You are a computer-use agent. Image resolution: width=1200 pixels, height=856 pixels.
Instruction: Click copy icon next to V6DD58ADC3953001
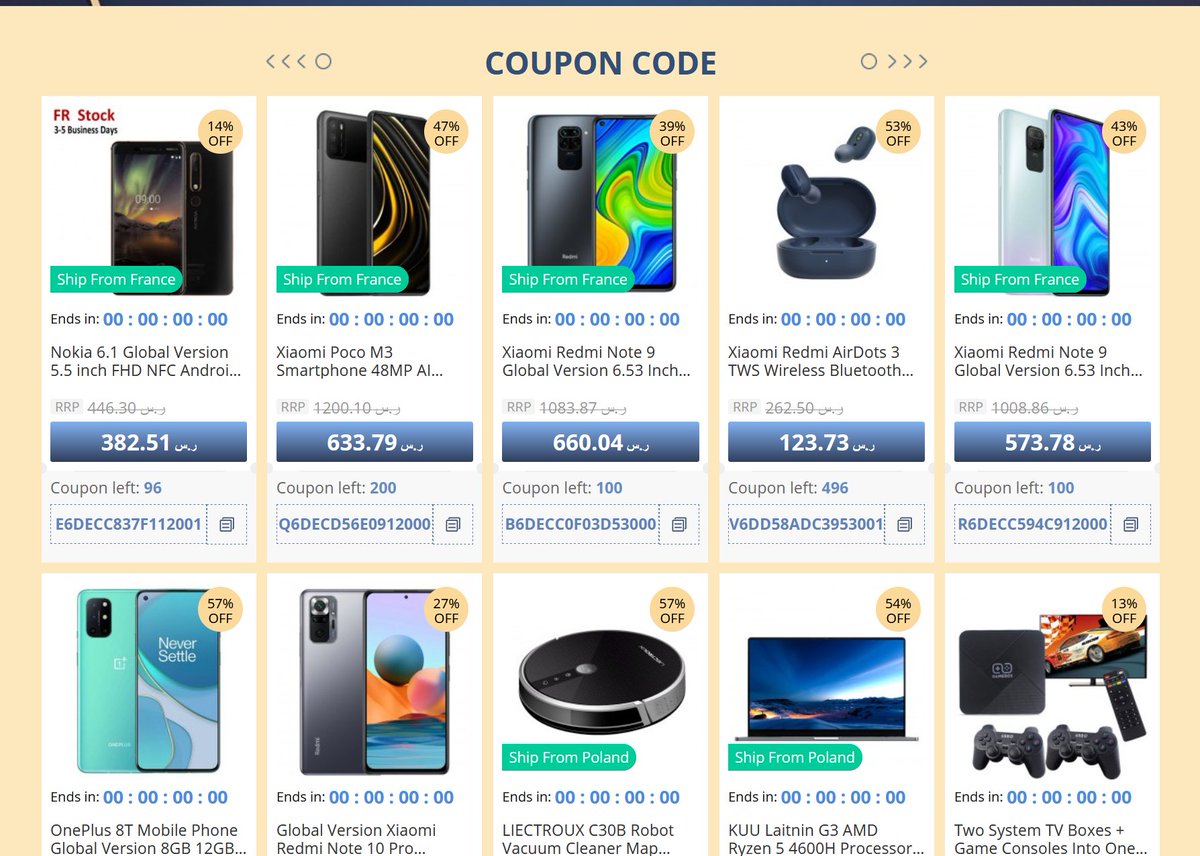(x=905, y=524)
